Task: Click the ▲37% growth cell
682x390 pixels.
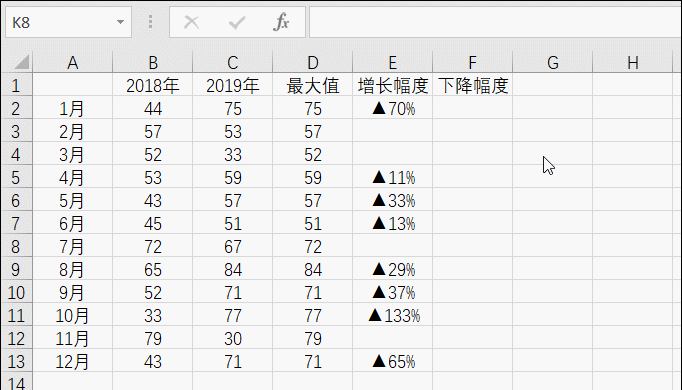Action: click(x=393, y=292)
